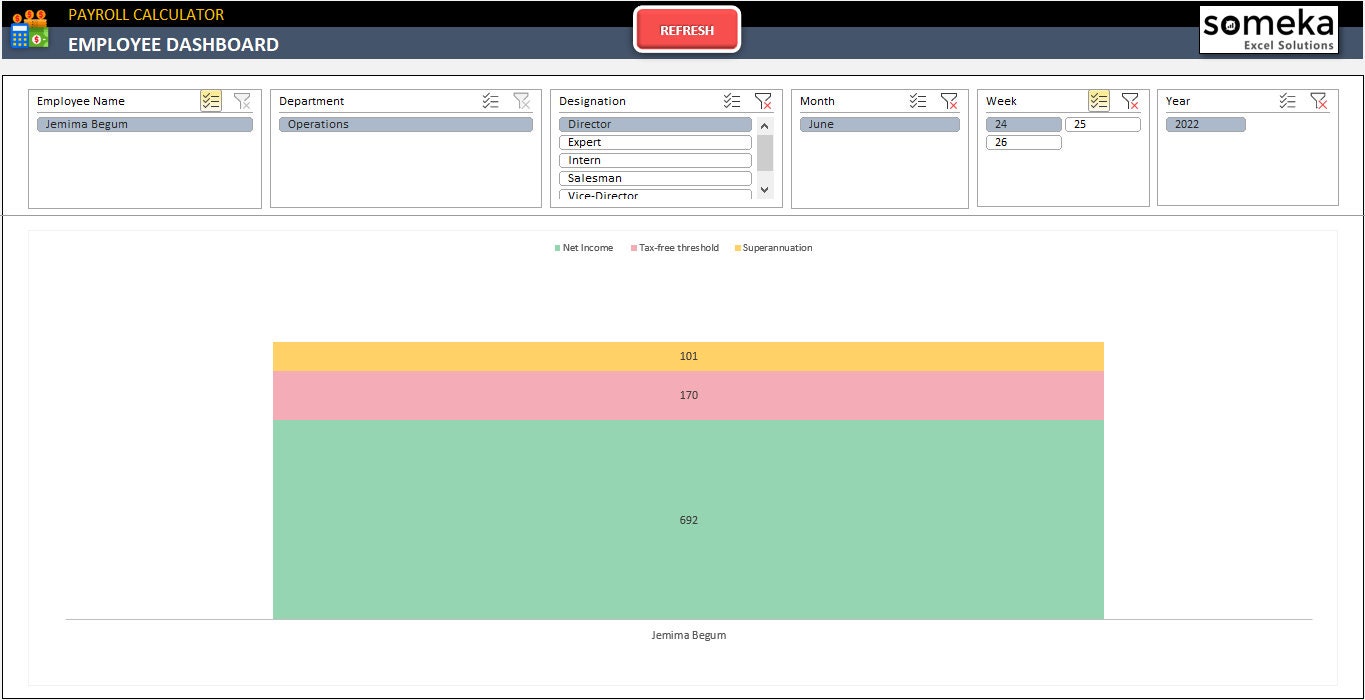Select Salesman designation item
1365x700 pixels.
tap(655, 178)
